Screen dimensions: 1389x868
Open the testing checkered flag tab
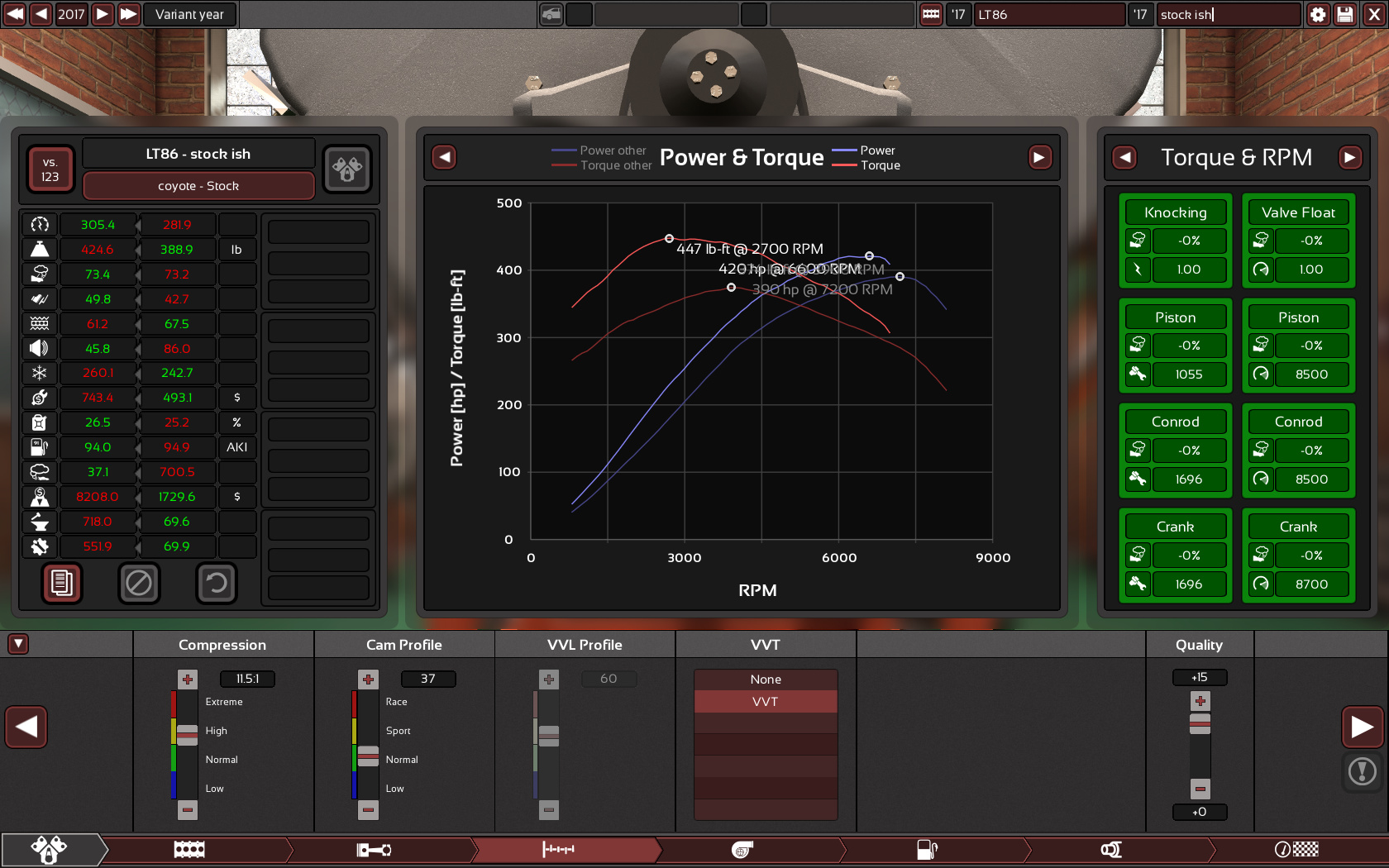click(1296, 850)
